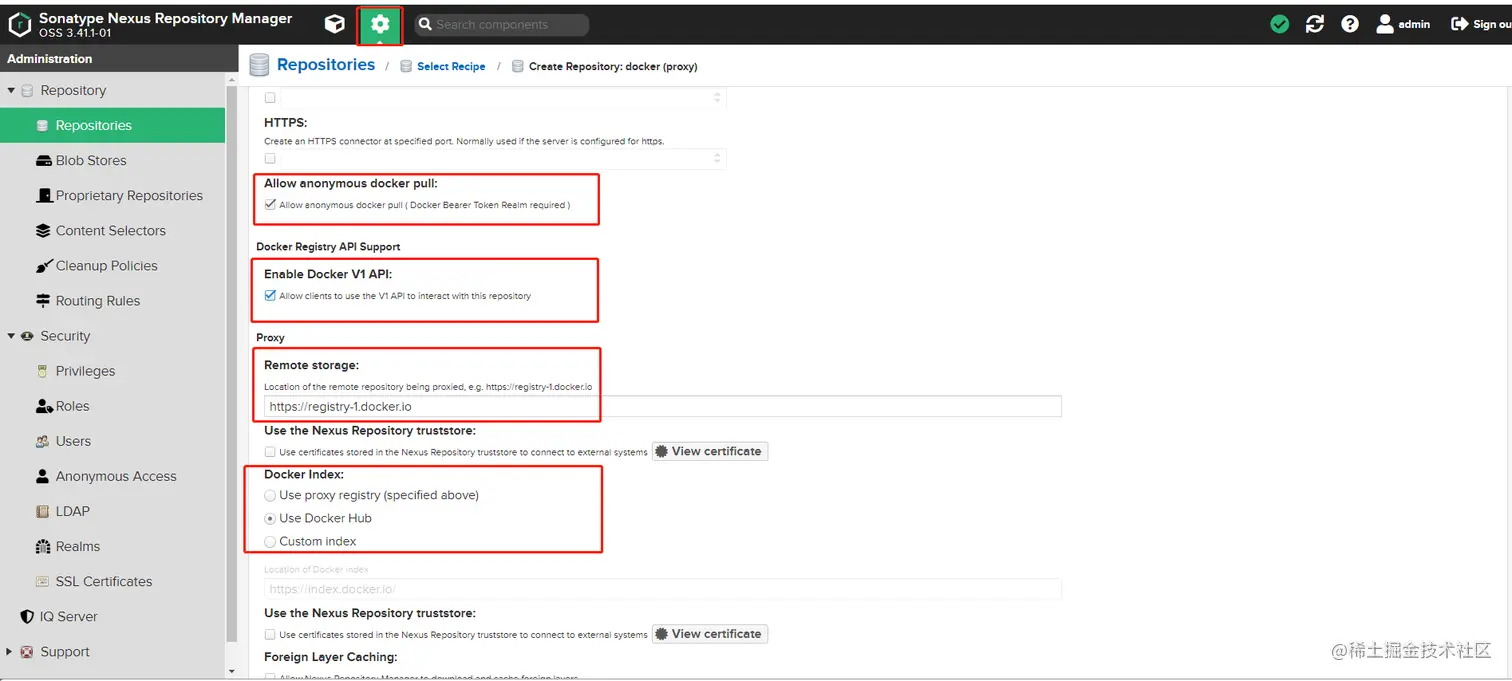Click the Remote storage URL field

point(662,407)
